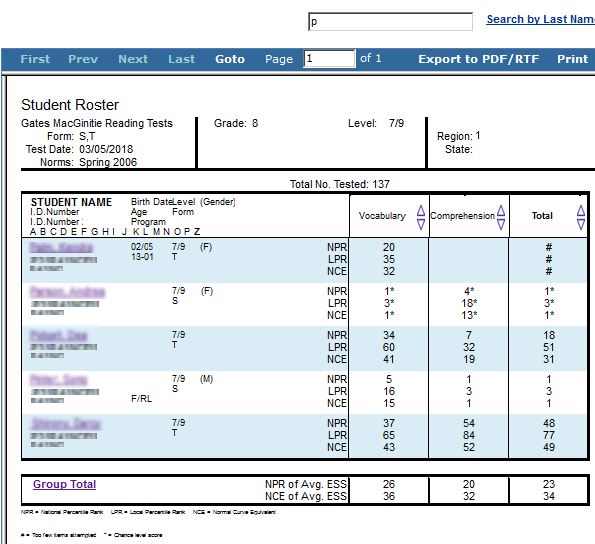
Task: Sort Total column descending with down arrow
Action: click(581, 224)
